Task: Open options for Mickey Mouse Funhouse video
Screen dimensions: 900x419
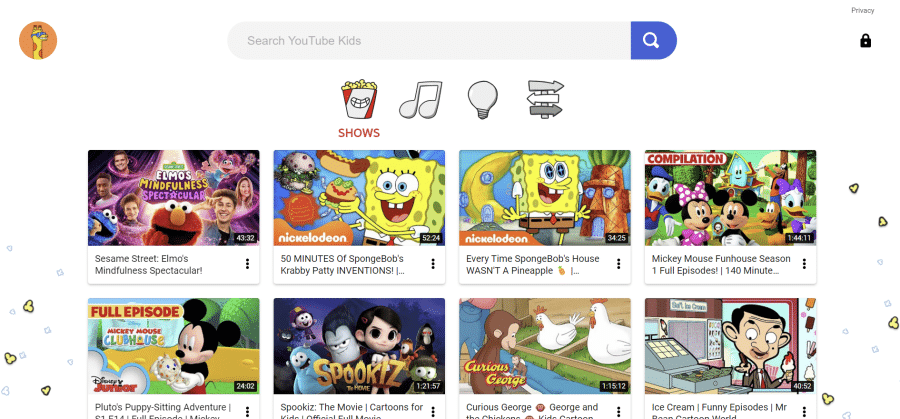Action: tap(804, 264)
